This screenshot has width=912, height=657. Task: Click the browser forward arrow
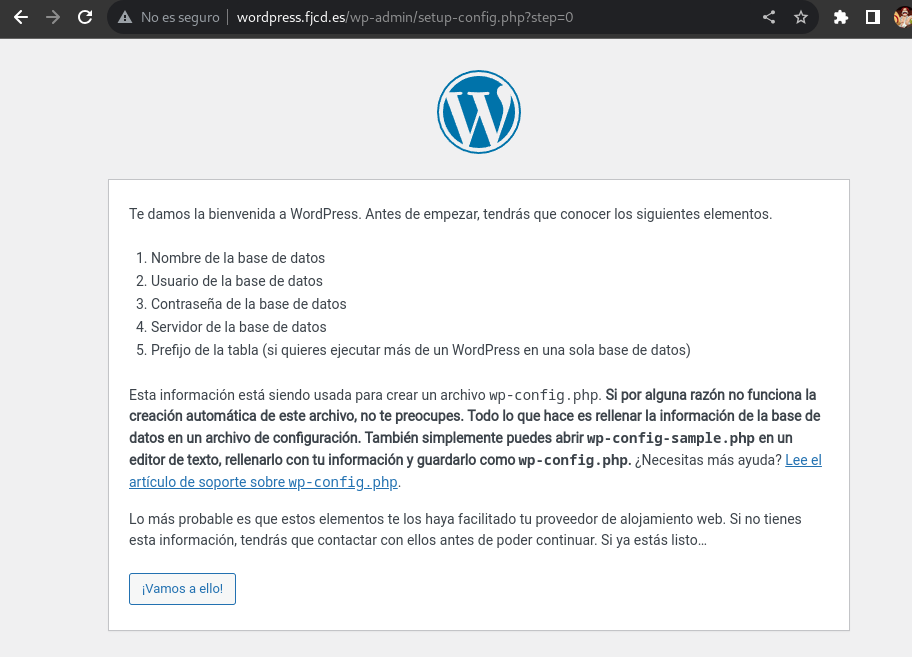(53, 17)
